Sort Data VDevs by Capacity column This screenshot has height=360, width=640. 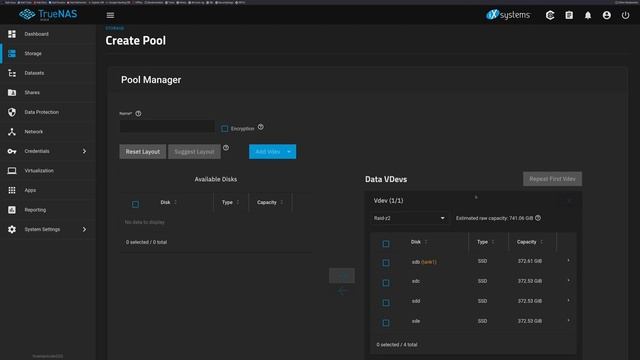click(530, 242)
